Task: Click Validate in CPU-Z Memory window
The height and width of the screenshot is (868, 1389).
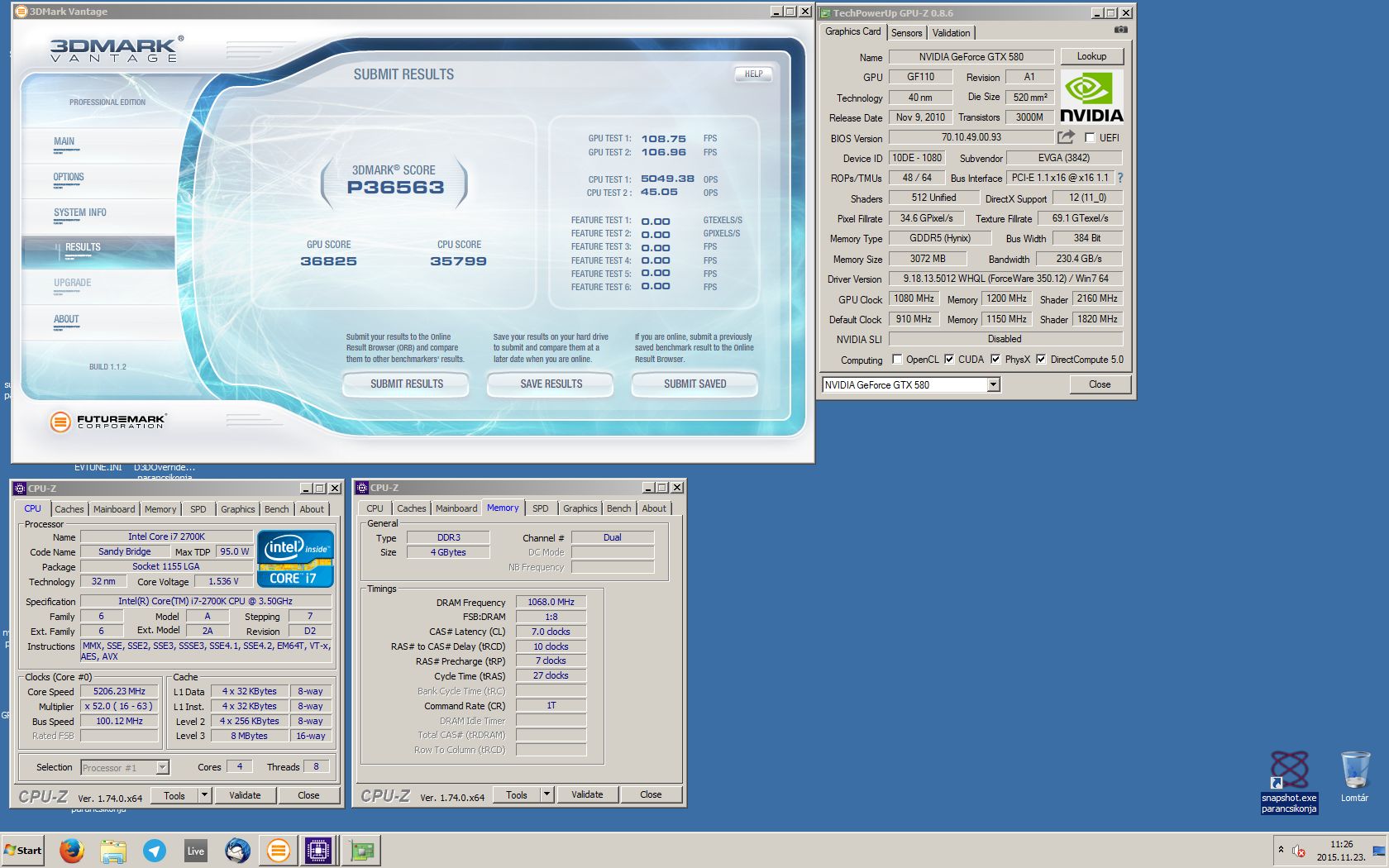Action: (x=587, y=794)
